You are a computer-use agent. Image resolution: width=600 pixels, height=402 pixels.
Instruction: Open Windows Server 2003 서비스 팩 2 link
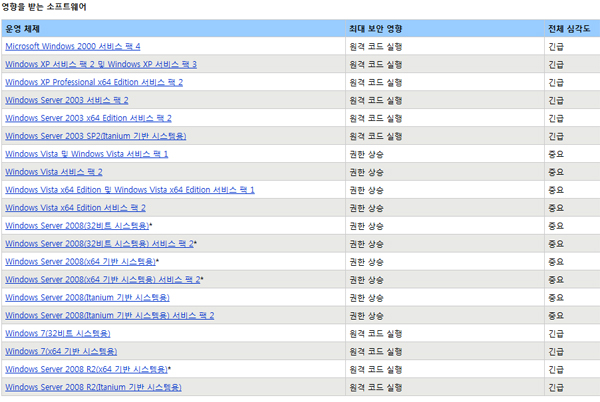pyautogui.click(x=67, y=100)
